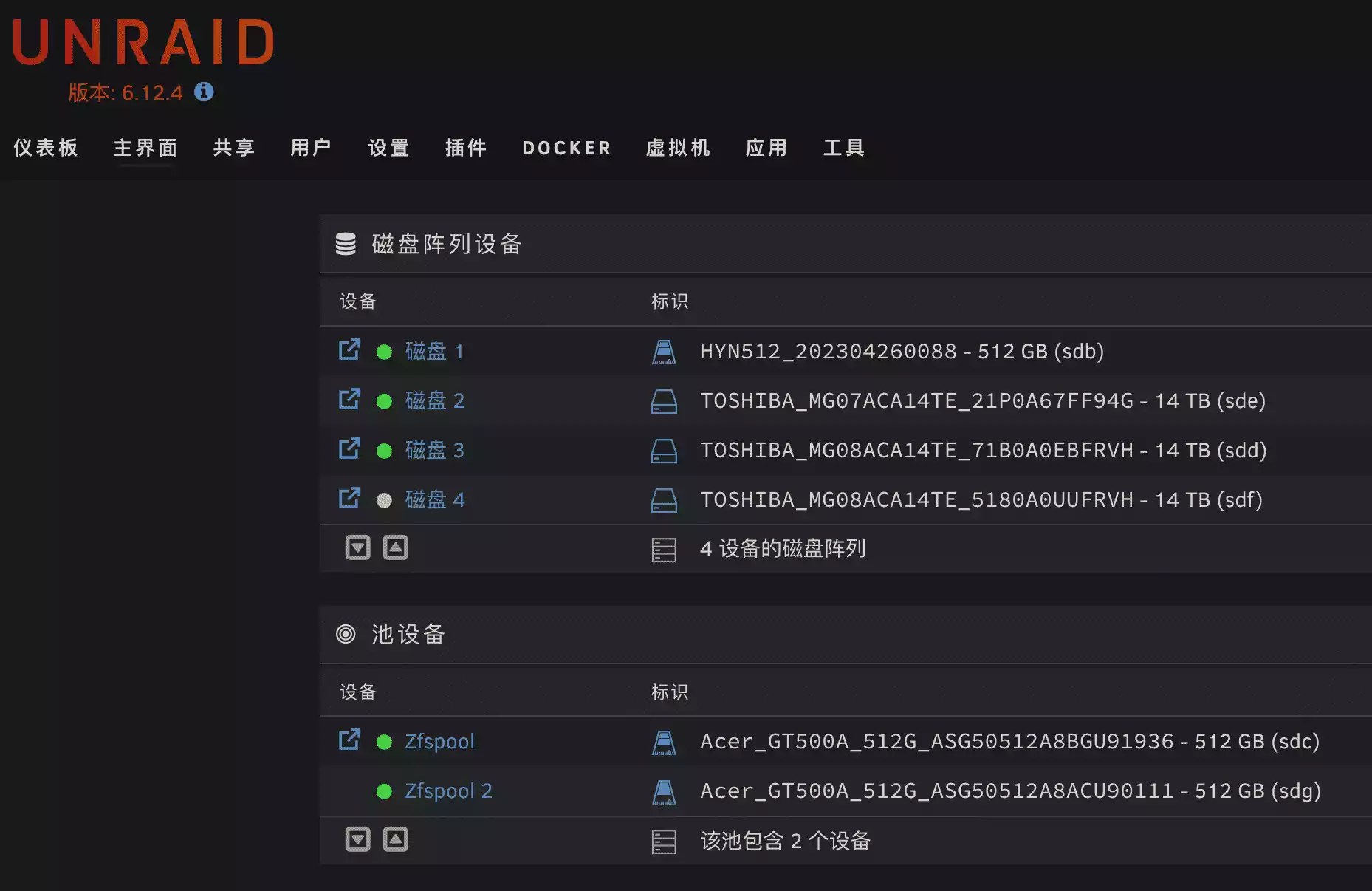Open the DOCKER tab
The width and height of the screenshot is (1372, 891).
coord(566,148)
